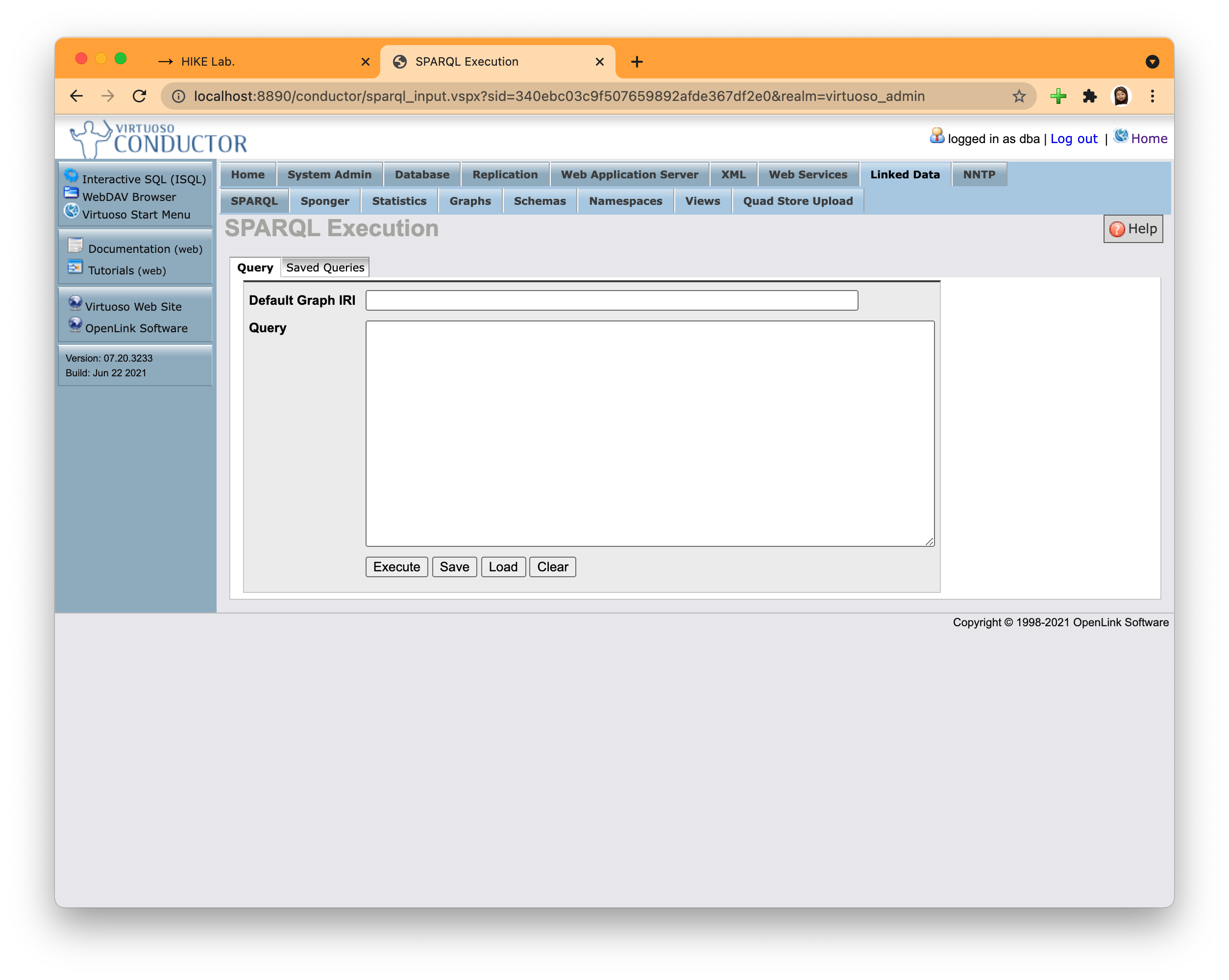Click the WebDAV Browser icon
This screenshot has width=1229, height=980.
click(71, 193)
